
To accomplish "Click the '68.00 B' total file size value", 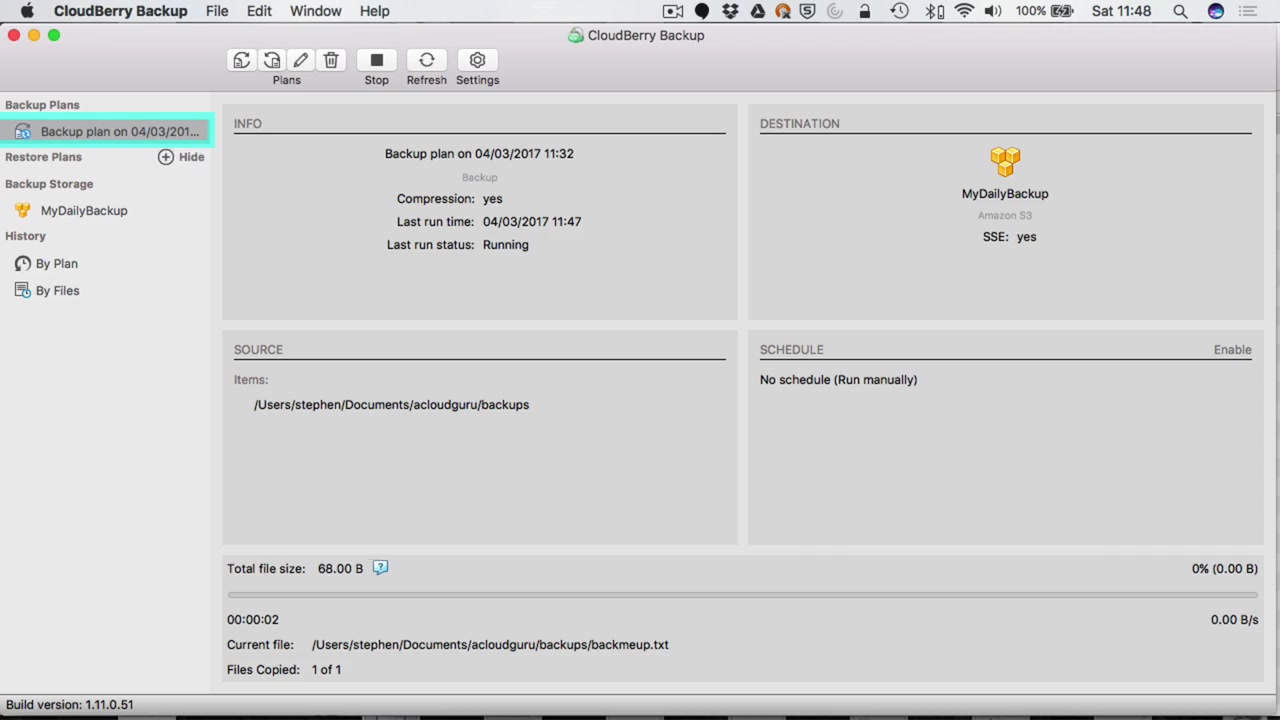I will (340, 569).
